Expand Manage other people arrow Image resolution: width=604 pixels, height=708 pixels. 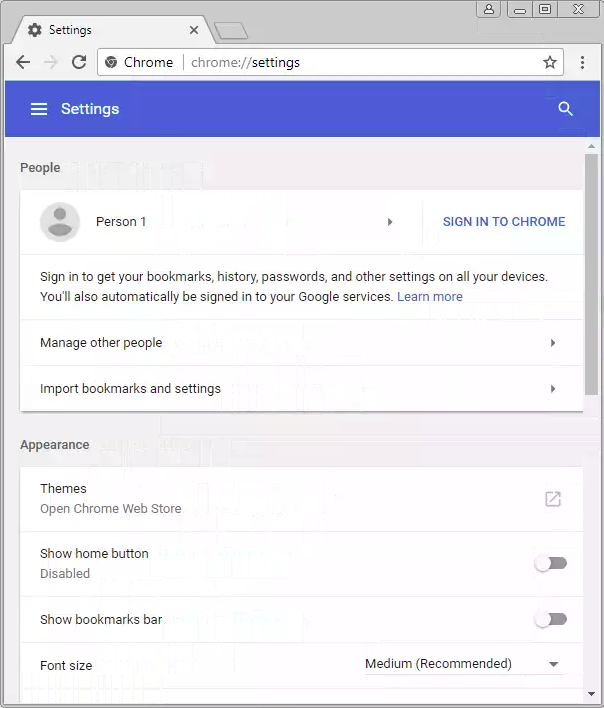(553, 343)
